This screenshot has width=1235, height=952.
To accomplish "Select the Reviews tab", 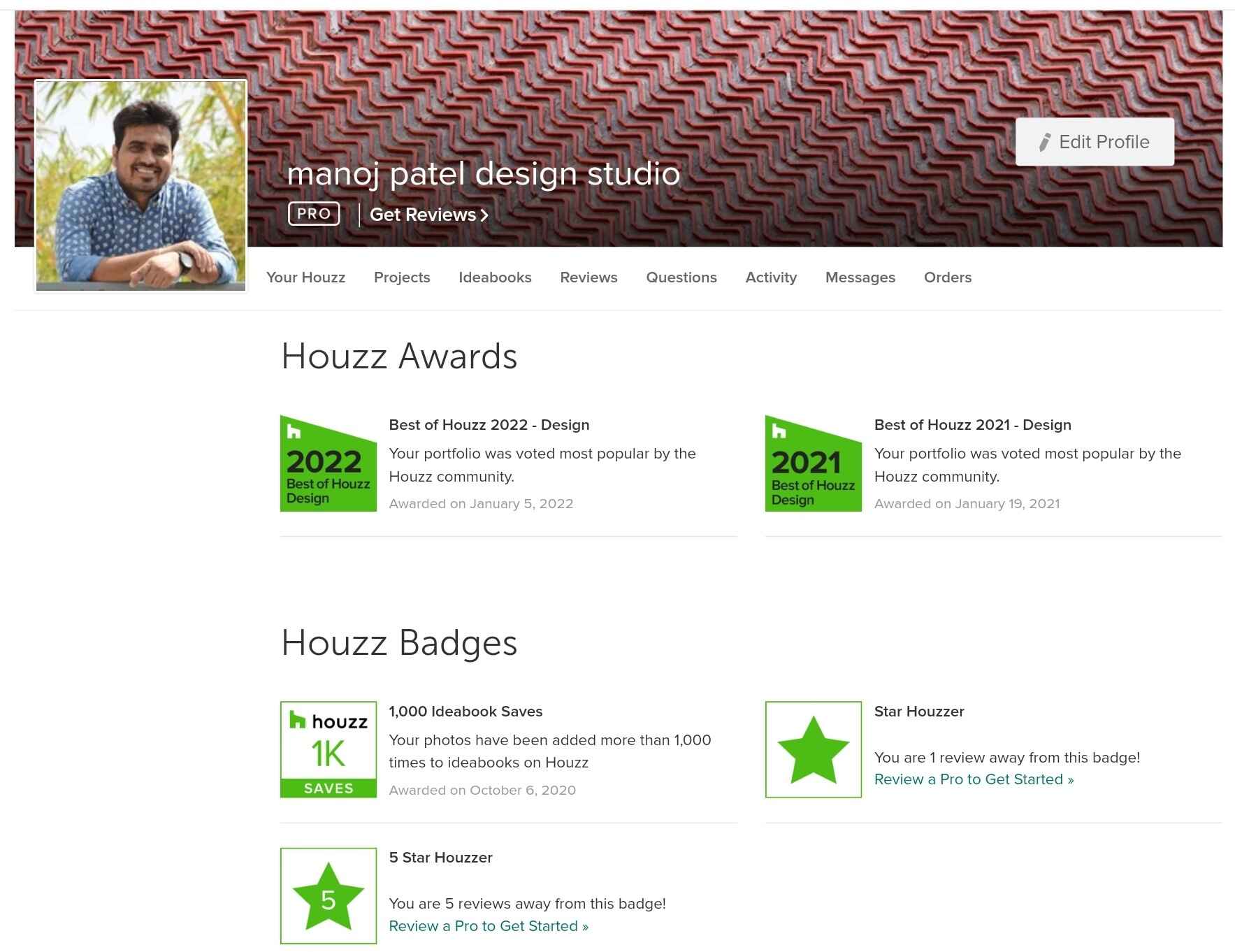I will click(588, 277).
